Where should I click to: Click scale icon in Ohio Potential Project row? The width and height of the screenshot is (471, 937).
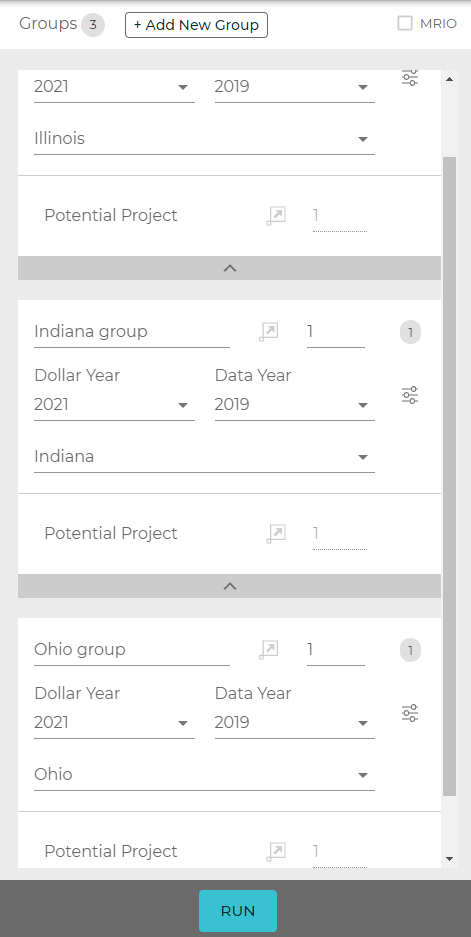click(x=276, y=852)
